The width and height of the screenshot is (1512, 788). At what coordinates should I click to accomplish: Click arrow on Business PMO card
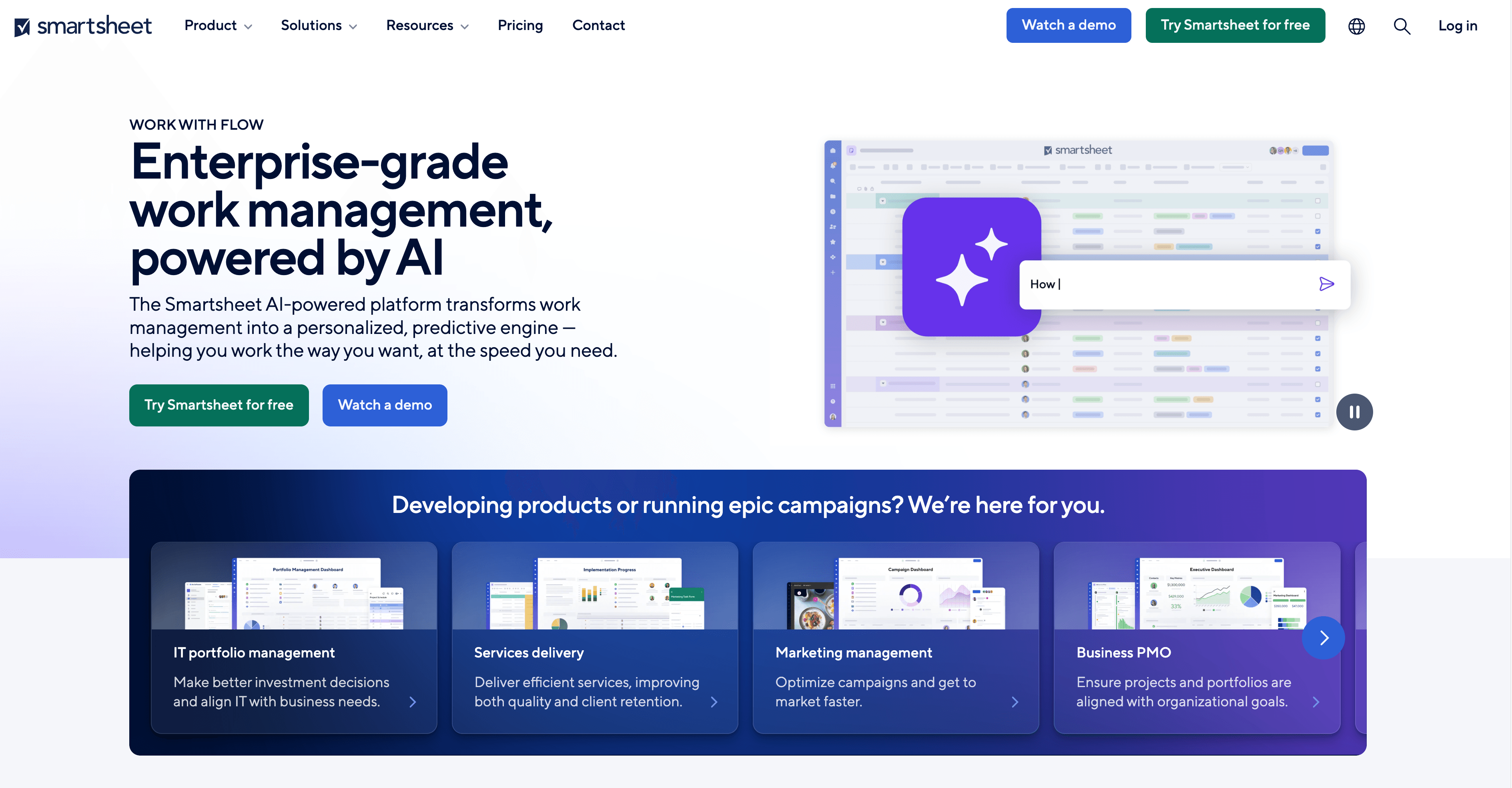click(x=1316, y=702)
